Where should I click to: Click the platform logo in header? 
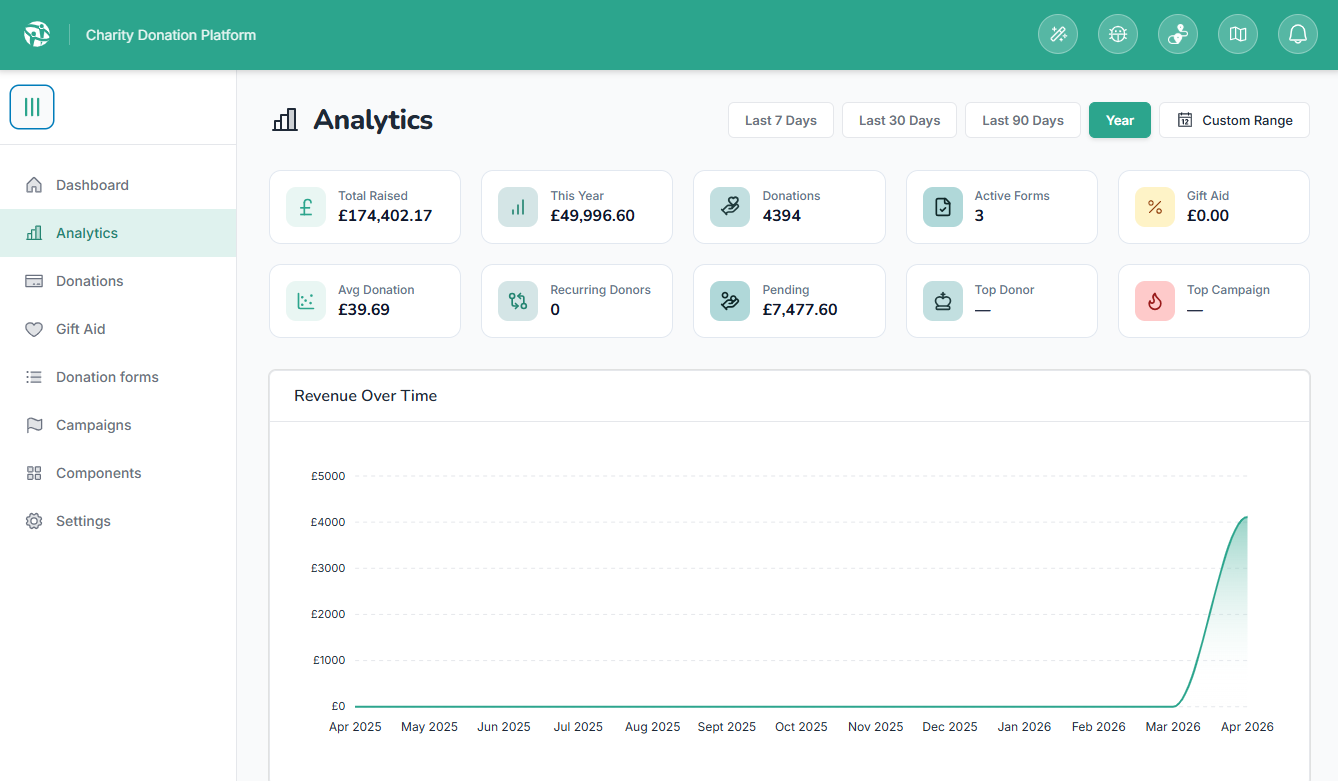pyautogui.click(x=37, y=35)
